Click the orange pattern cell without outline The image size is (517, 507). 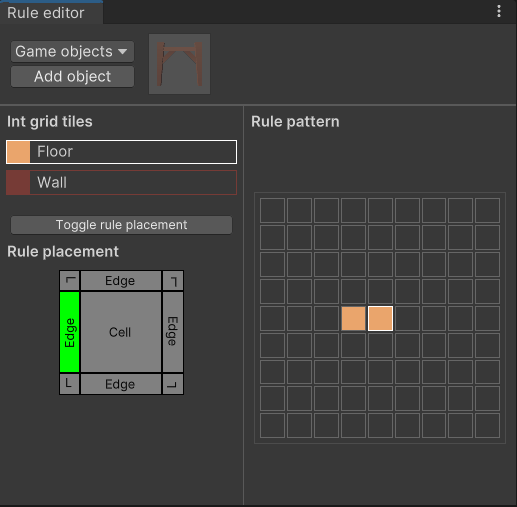[353, 319]
